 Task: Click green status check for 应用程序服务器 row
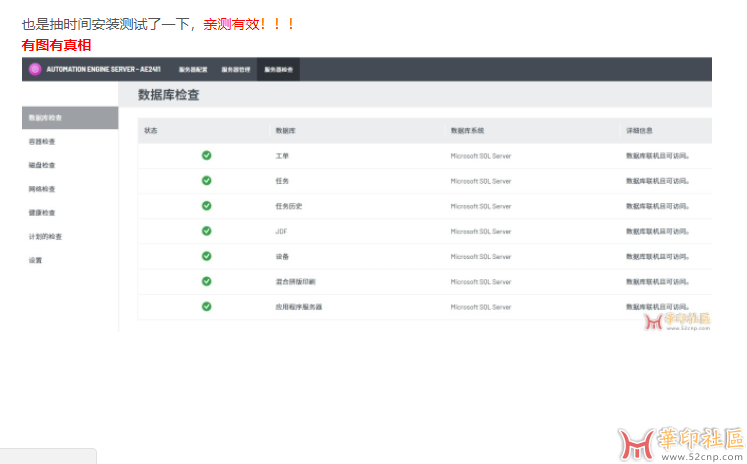[206, 307]
